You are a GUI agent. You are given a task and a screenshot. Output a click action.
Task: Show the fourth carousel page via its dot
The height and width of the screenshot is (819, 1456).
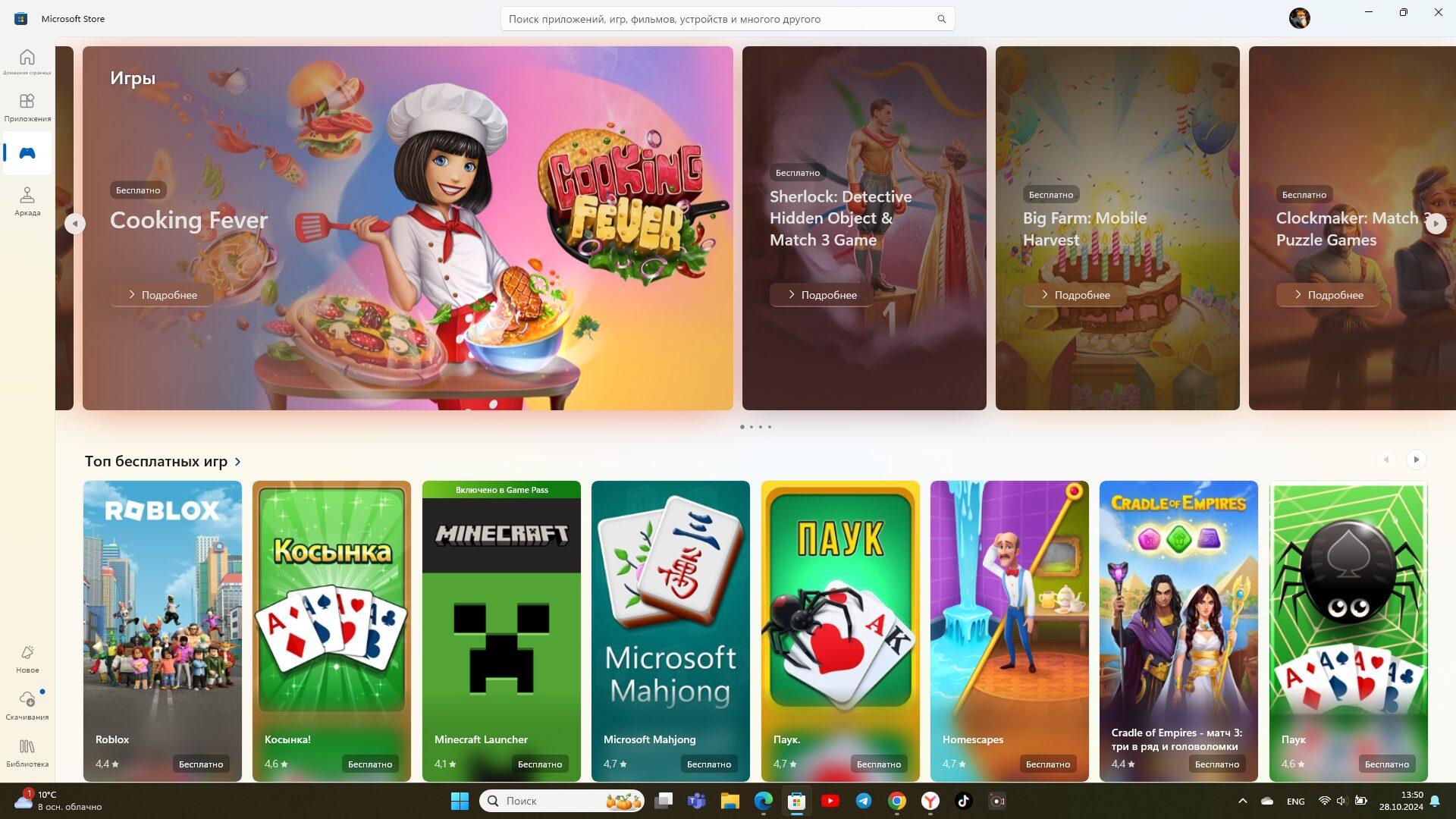[x=769, y=426]
